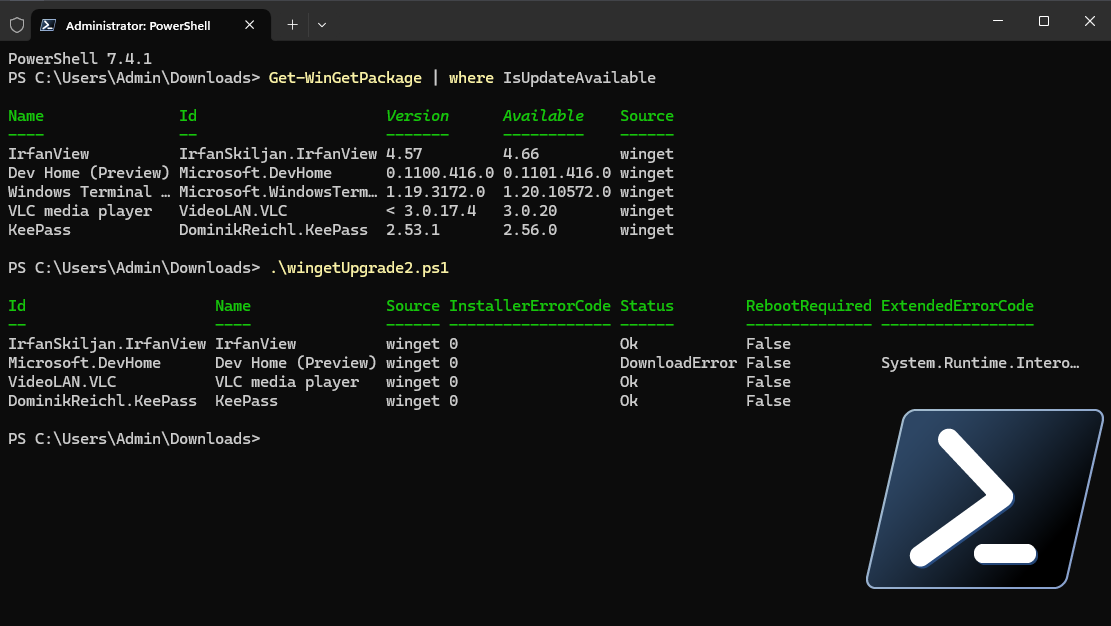Close the Administrator: PowerShell tab

pyautogui.click(x=249, y=25)
